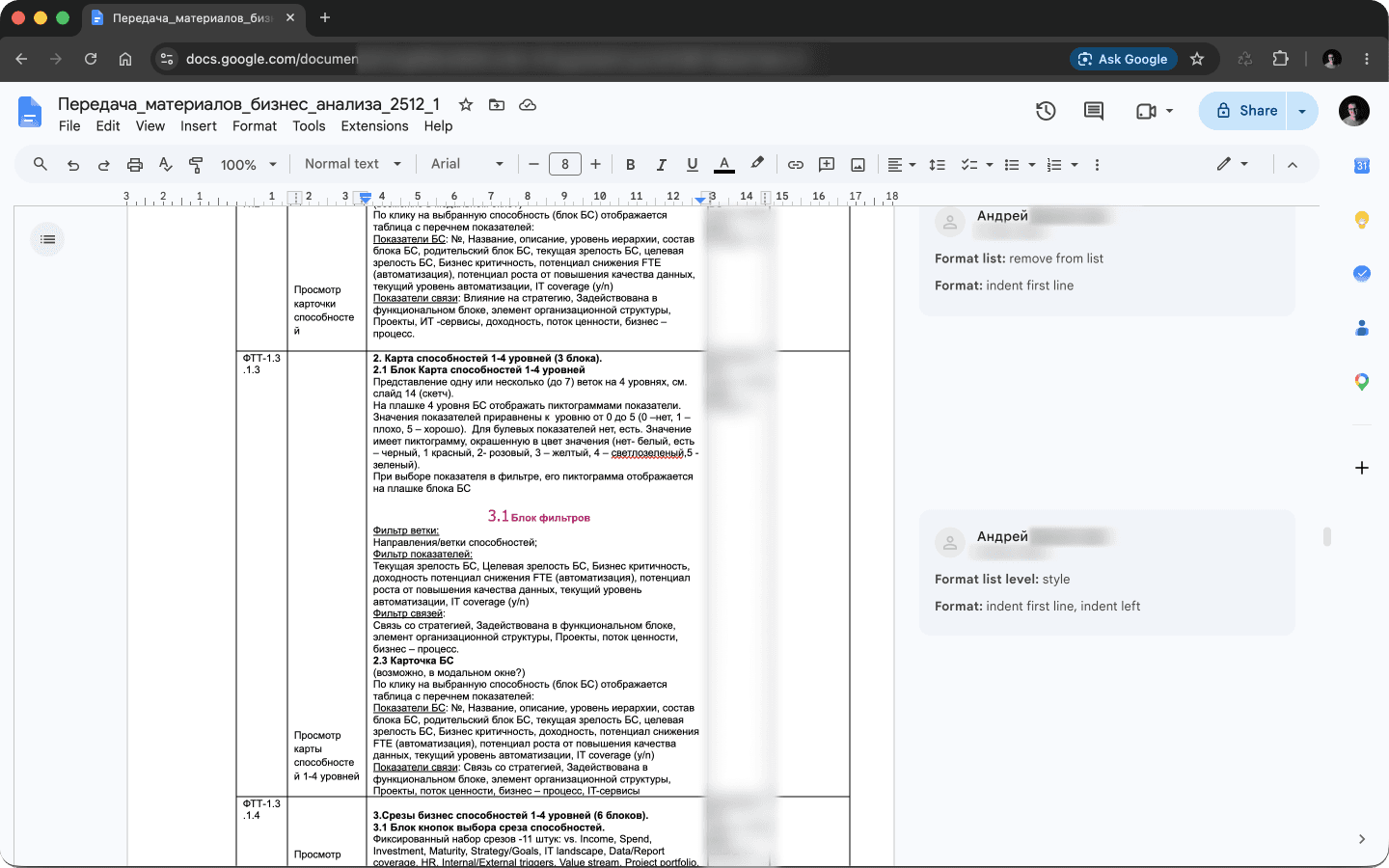Open the zoom level dropdown
The width and height of the screenshot is (1389, 868).
(x=249, y=165)
